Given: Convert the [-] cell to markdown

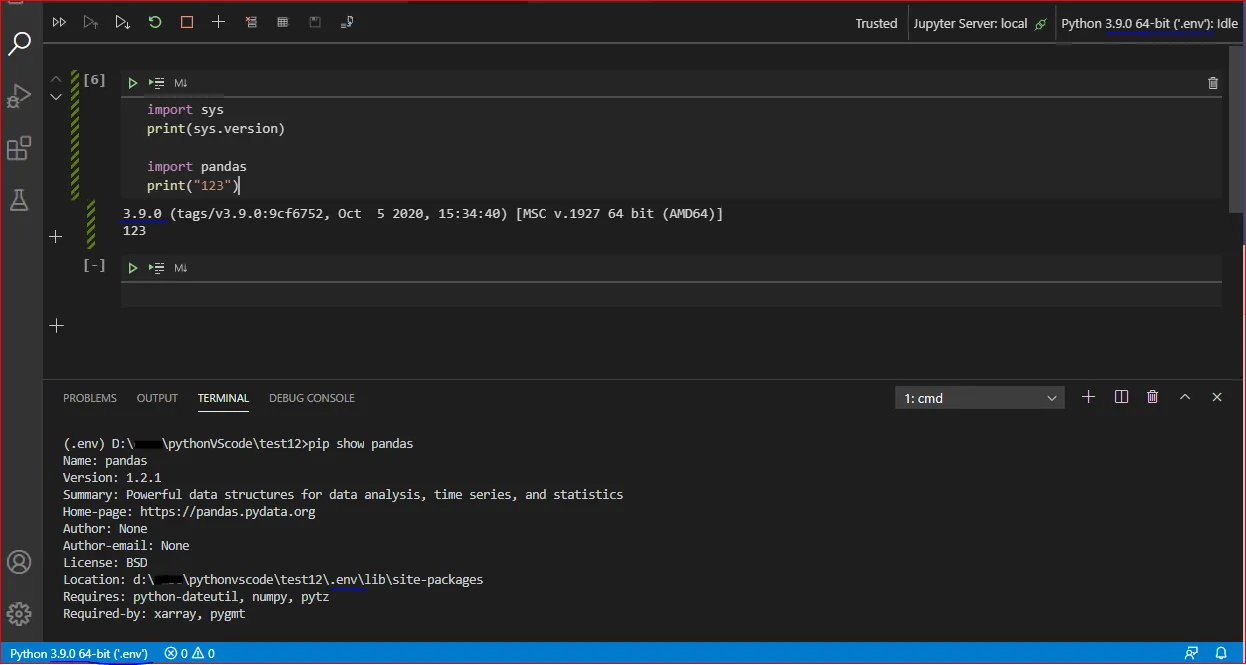Looking at the screenshot, I should (x=181, y=268).
